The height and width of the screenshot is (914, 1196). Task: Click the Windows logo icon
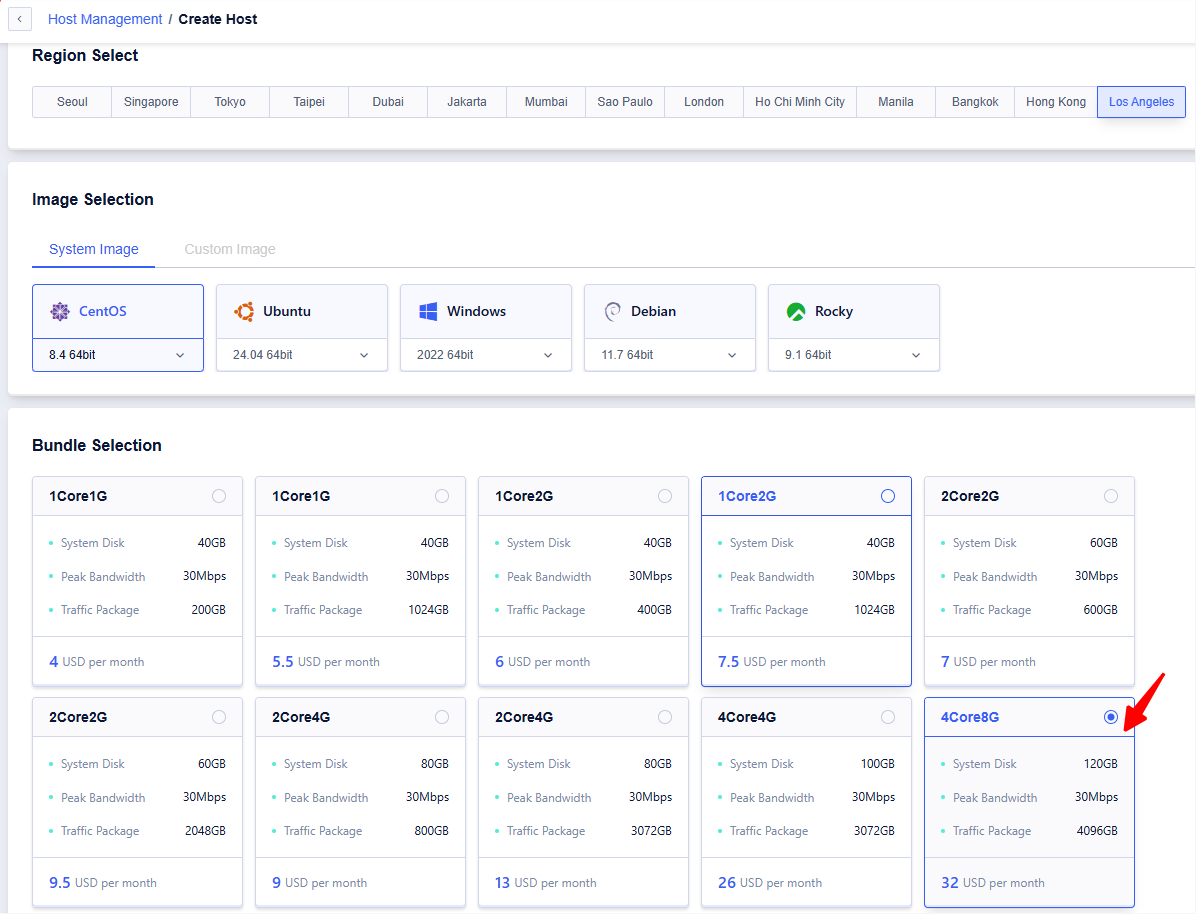pyautogui.click(x=428, y=311)
